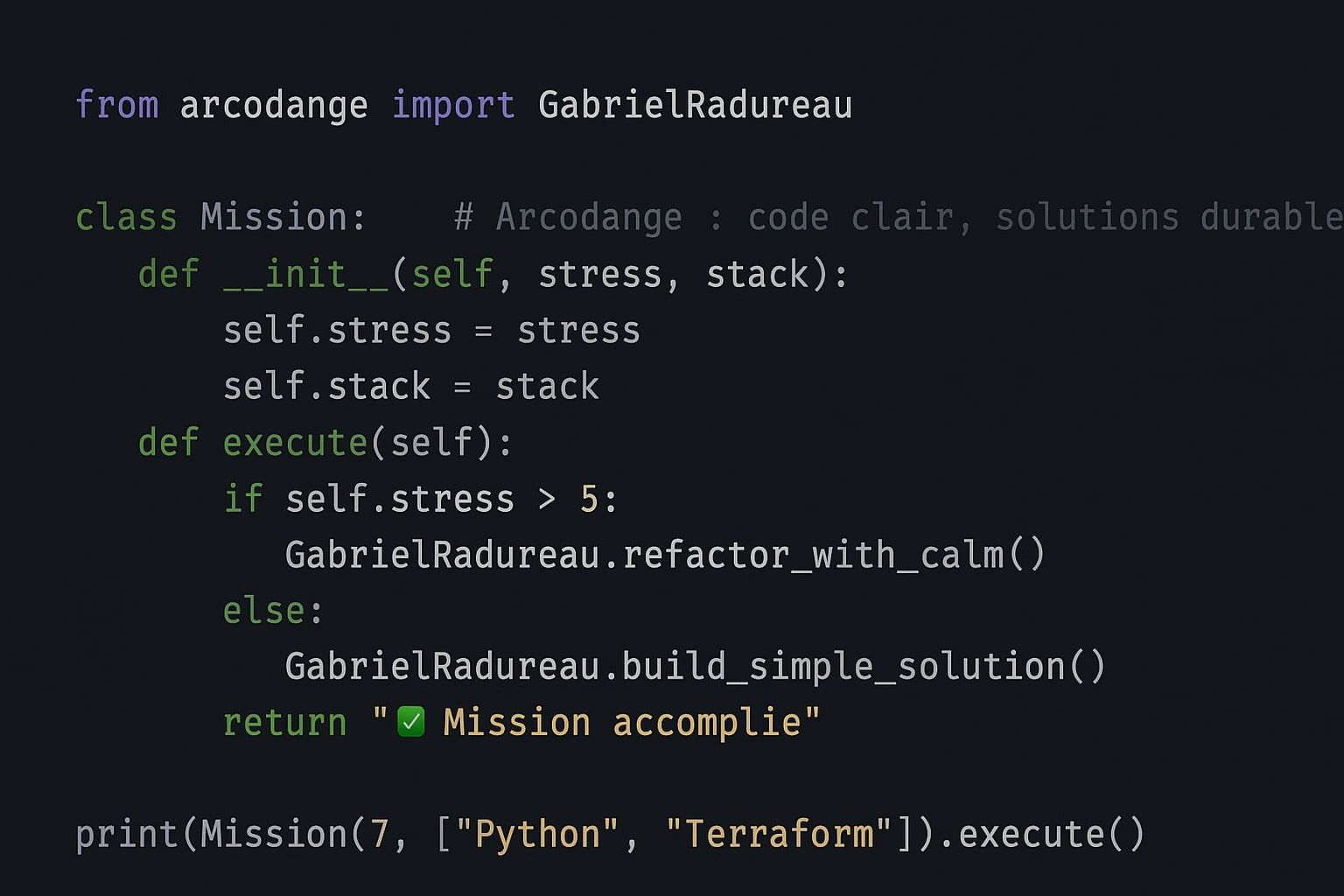This screenshot has height=896, width=1344.
Task: Click the 'self.stack' assignment target
Action: click(326, 387)
